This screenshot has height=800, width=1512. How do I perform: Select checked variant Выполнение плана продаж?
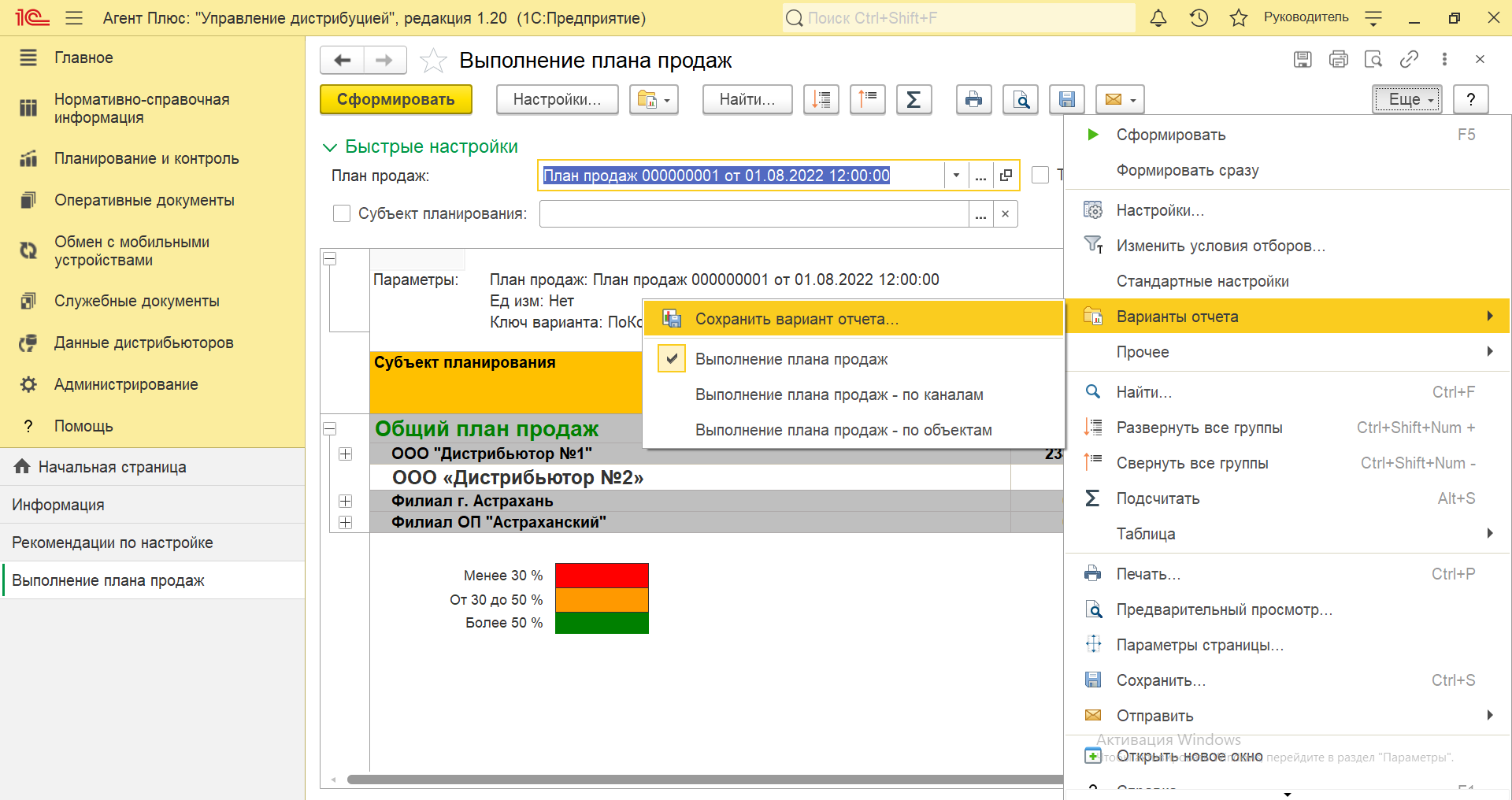[x=854, y=359]
